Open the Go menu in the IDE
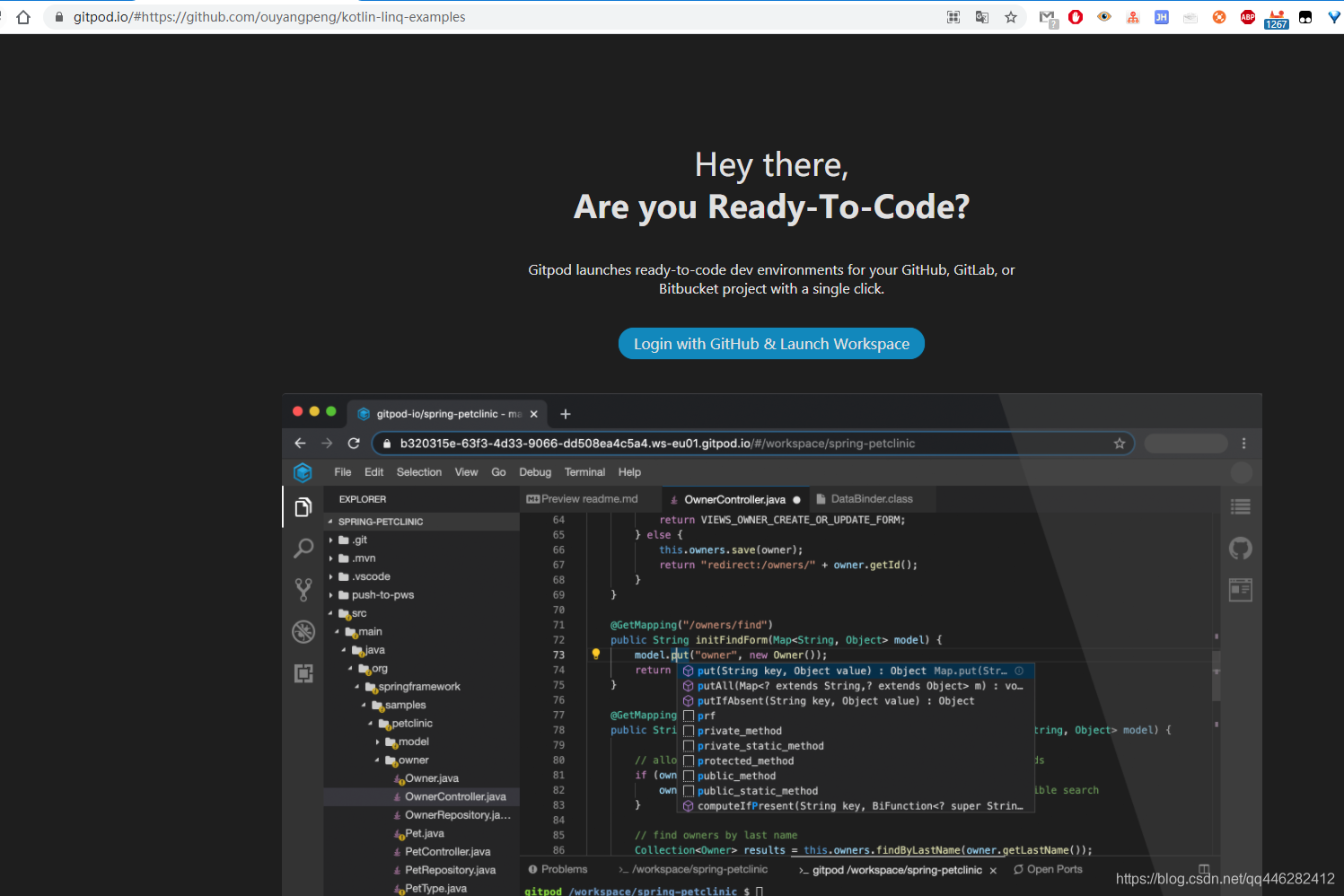The height and width of the screenshot is (896, 1344). pos(498,472)
